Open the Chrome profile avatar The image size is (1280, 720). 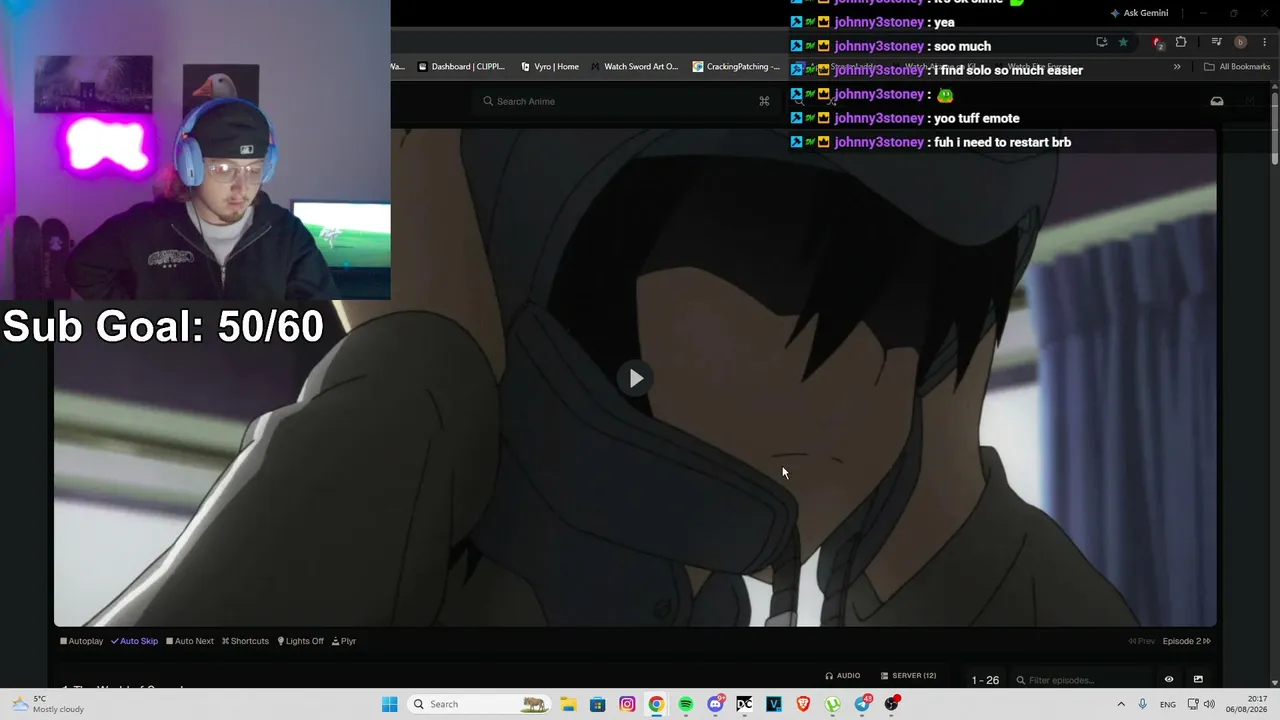(x=1240, y=42)
